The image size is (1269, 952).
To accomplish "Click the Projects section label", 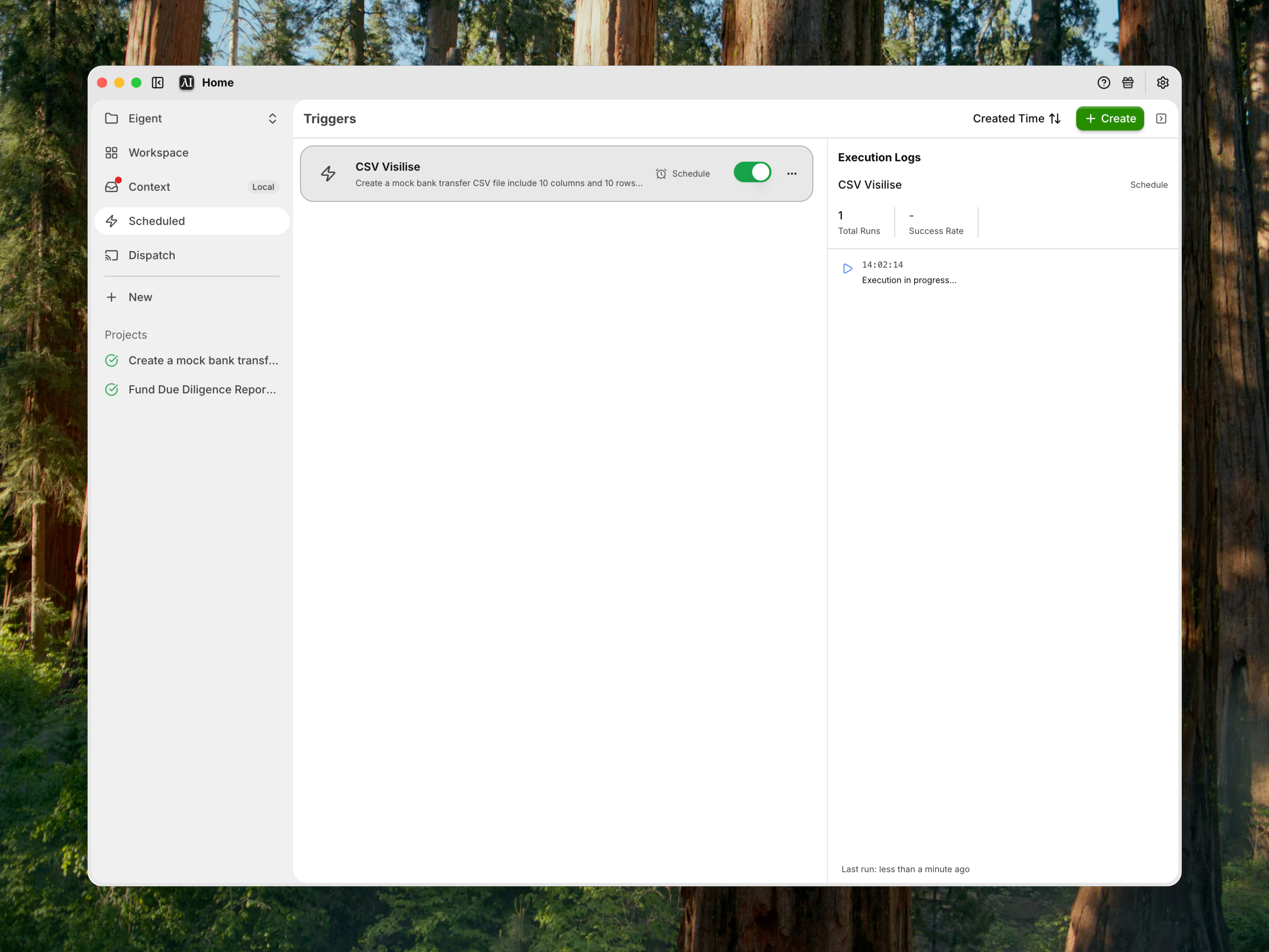I will click(126, 335).
